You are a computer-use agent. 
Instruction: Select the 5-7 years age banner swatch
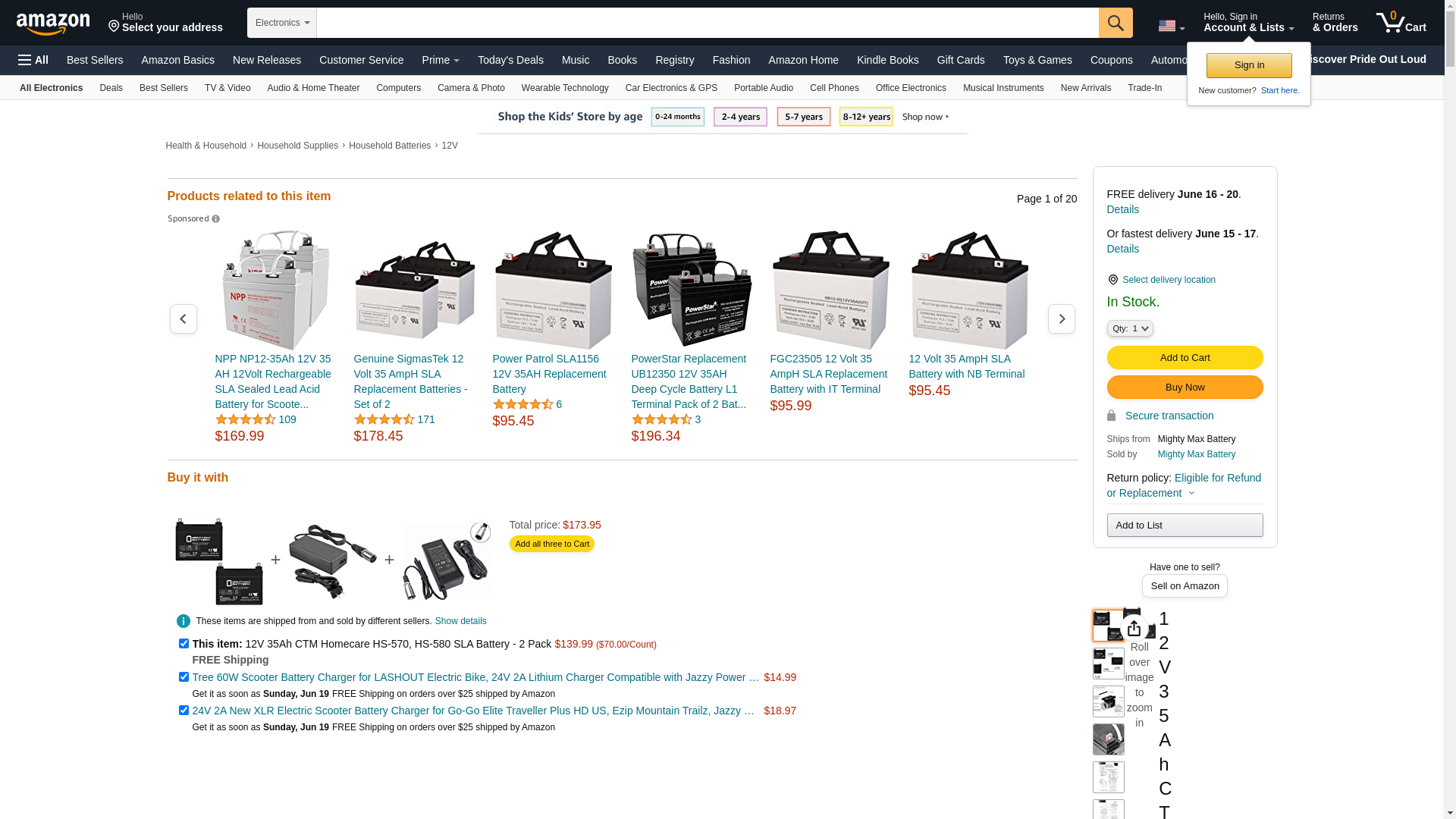click(803, 117)
